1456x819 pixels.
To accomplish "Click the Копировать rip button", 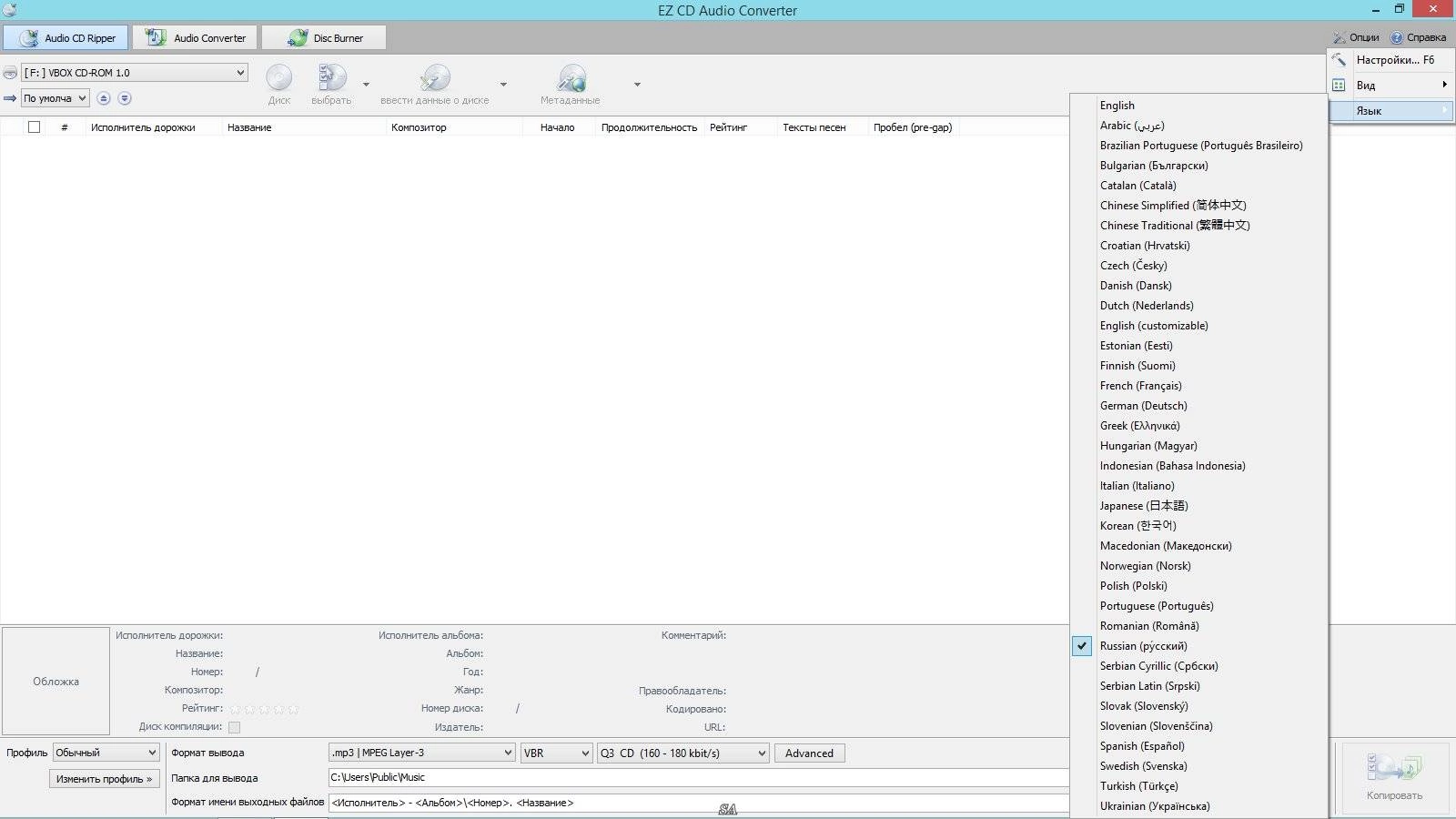I will (x=1394, y=778).
